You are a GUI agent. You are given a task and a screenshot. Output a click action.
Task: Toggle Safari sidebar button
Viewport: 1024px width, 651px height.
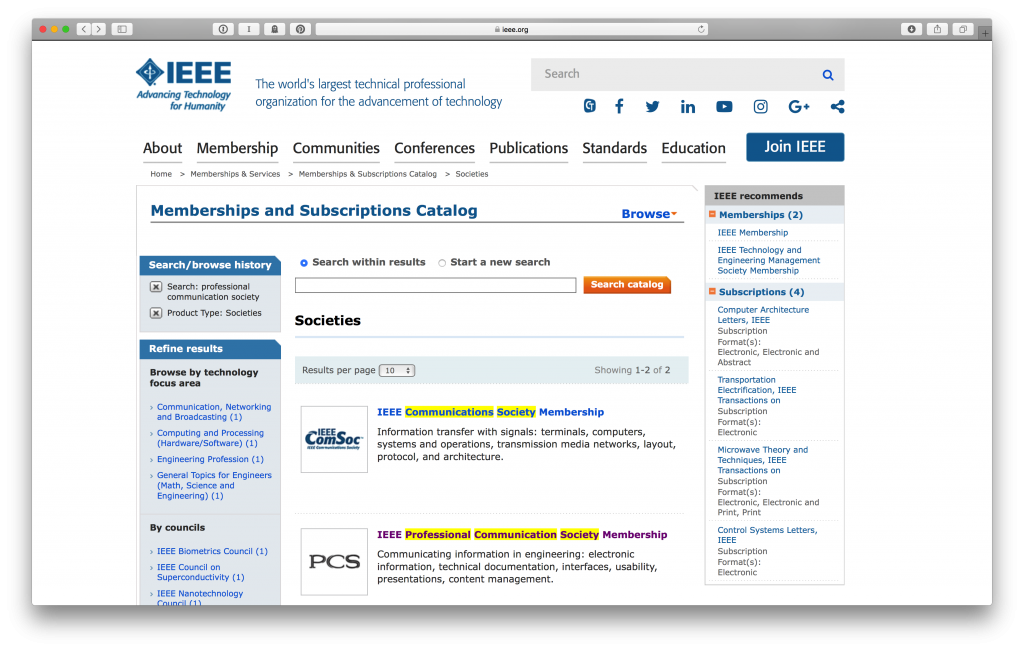click(x=122, y=29)
